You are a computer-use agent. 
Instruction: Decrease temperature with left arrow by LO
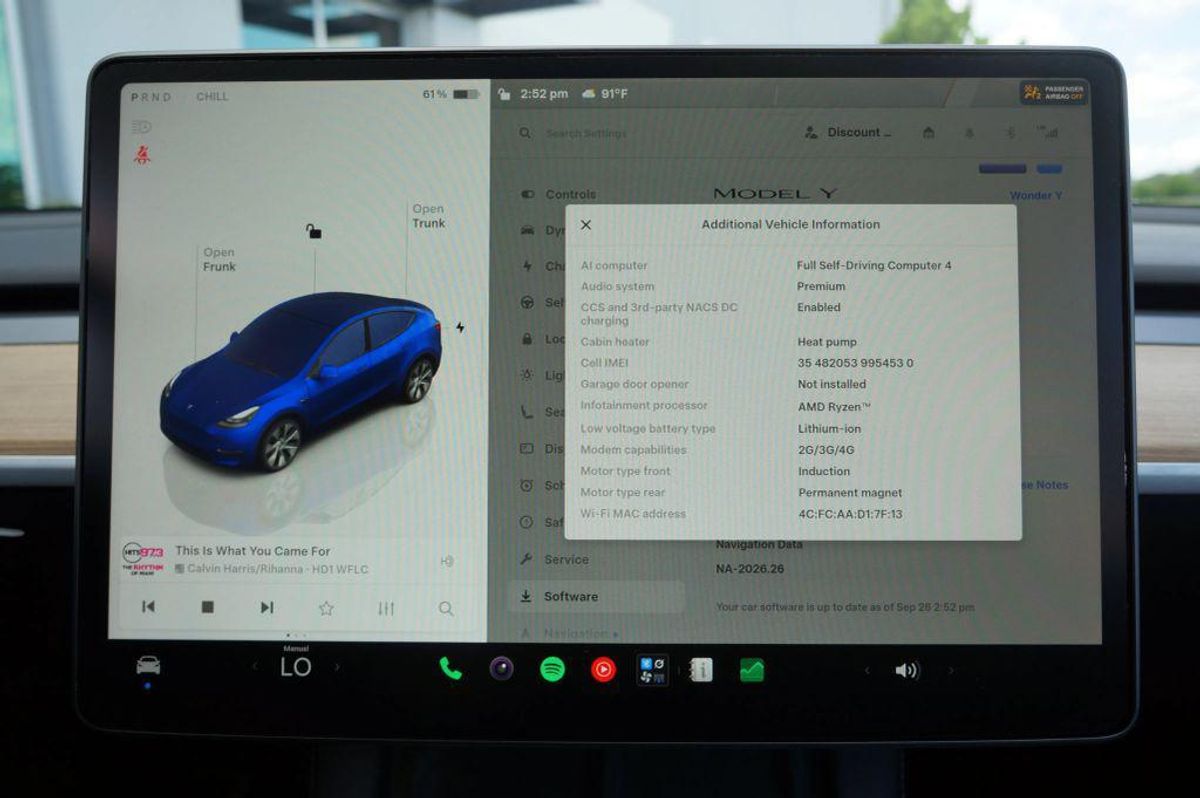coord(255,667)
